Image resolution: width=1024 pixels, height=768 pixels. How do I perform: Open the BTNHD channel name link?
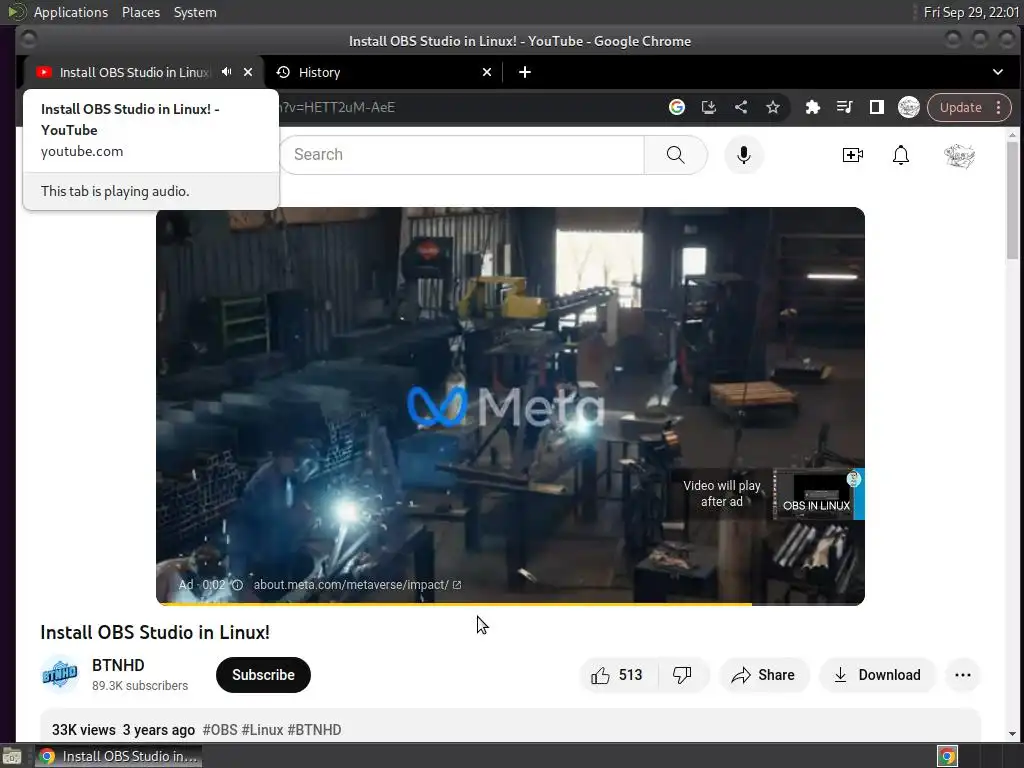[118, 665]
